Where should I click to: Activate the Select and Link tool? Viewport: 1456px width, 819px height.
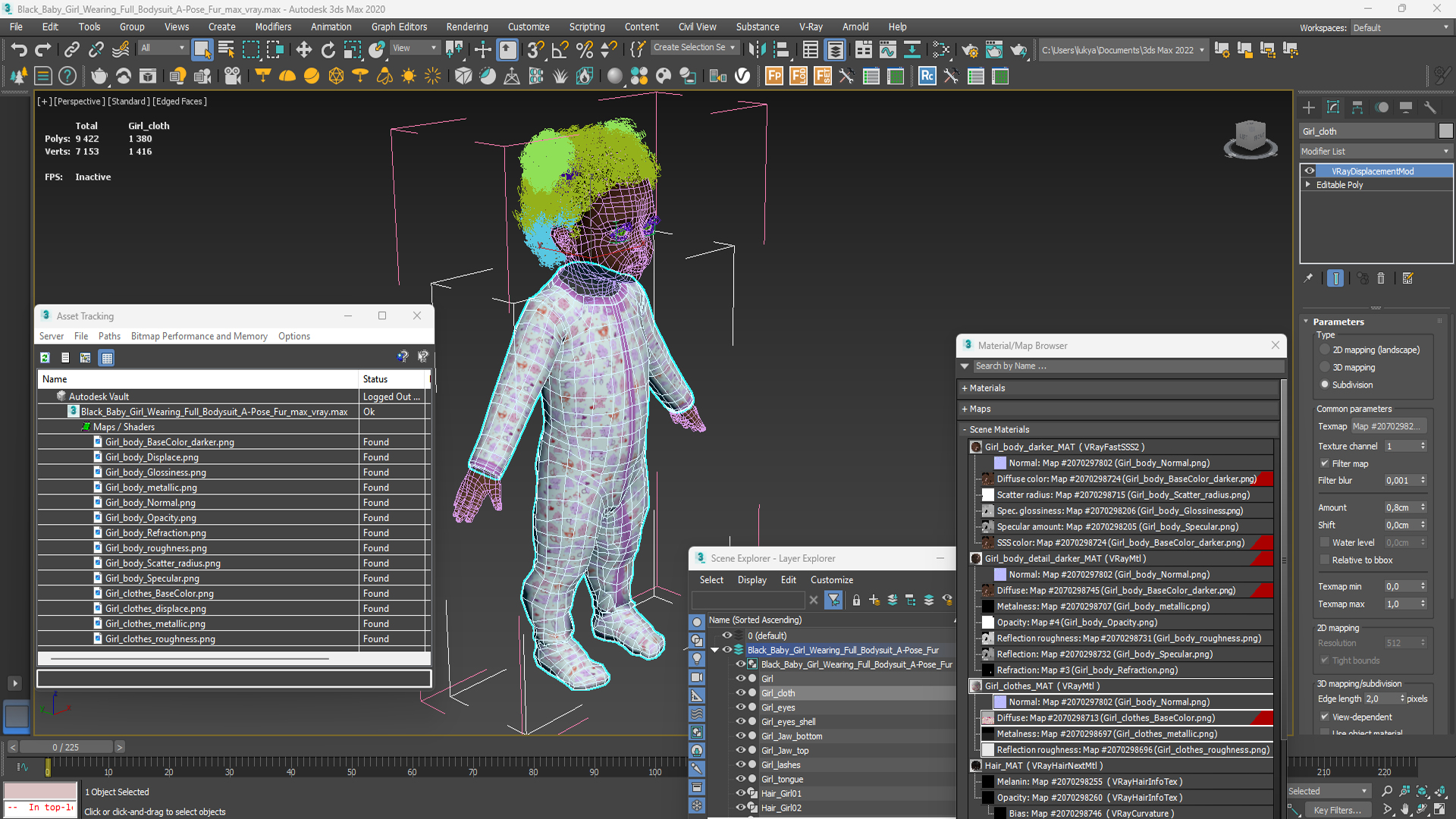pos(71,50)
